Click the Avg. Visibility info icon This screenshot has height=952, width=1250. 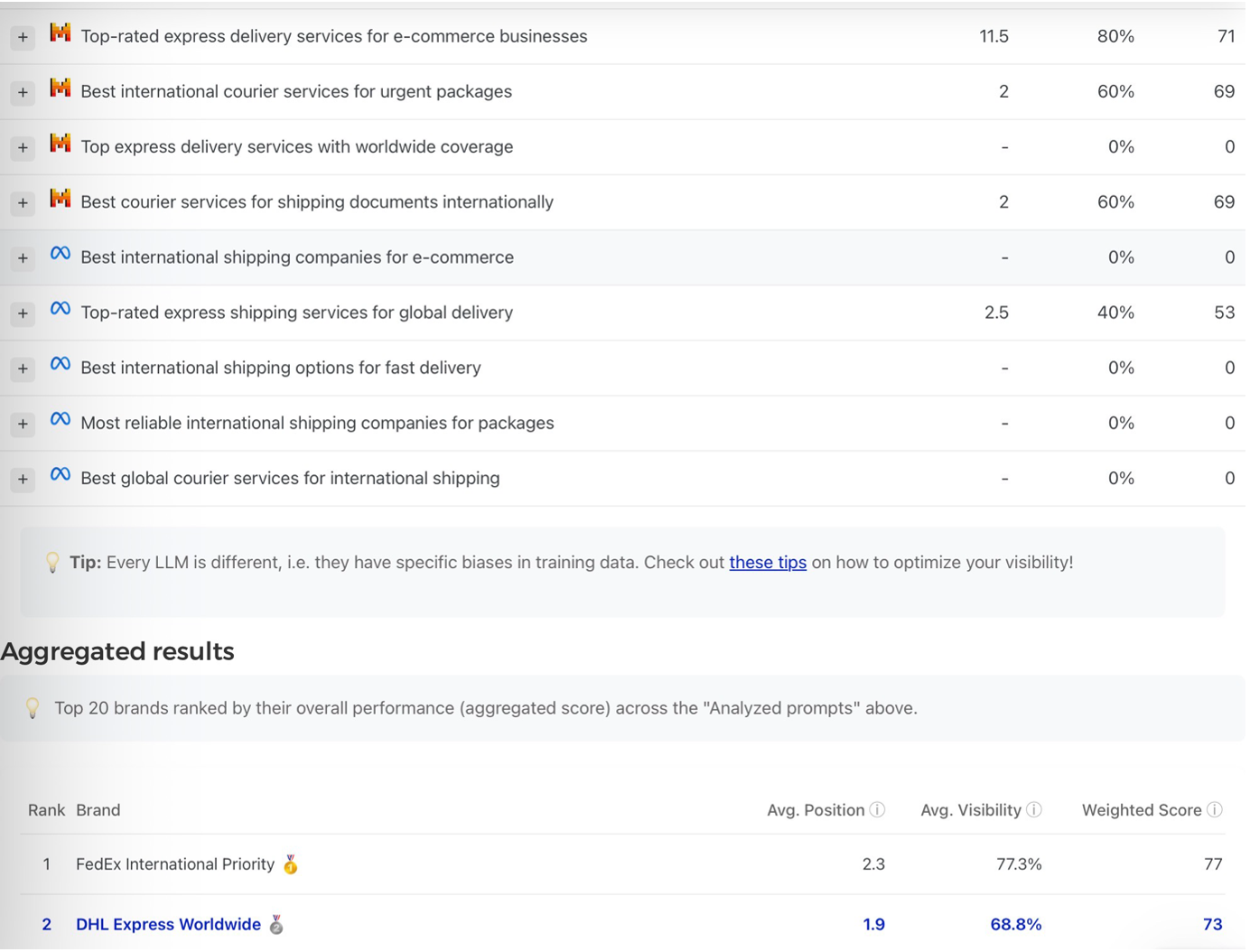pyautogui.click(x=1034, y=810)
